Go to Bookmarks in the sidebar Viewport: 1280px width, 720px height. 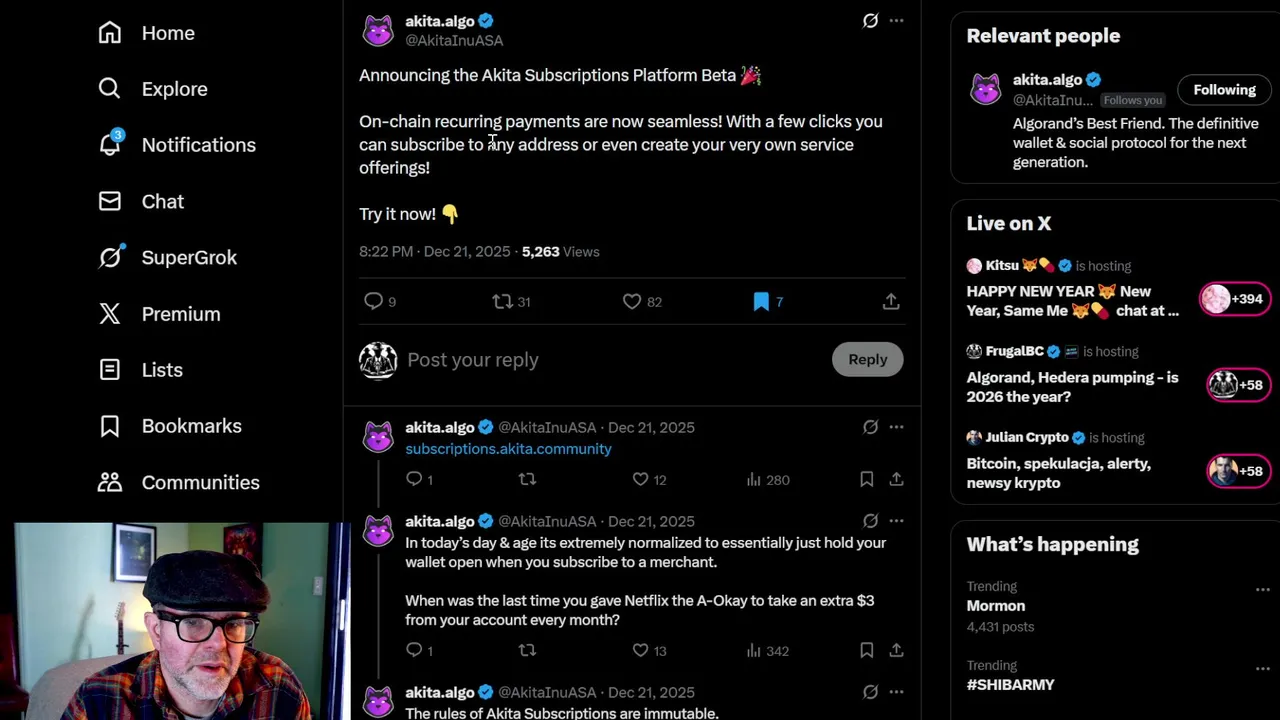[191, 426]
